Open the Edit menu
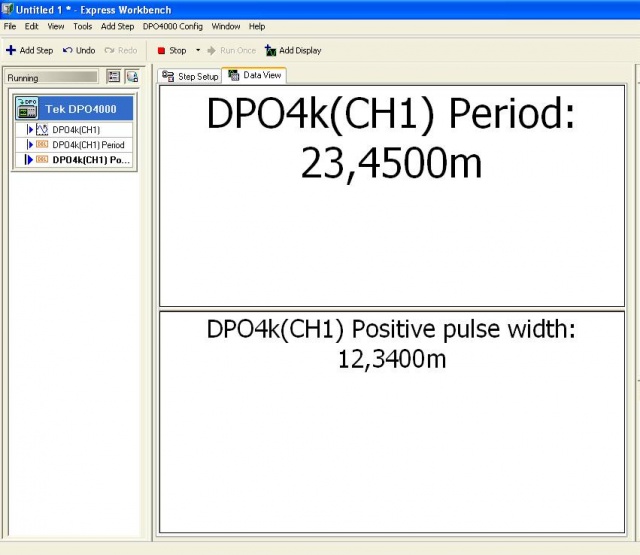The height and width of the screenshot is (555, 640). coord(31,27)
